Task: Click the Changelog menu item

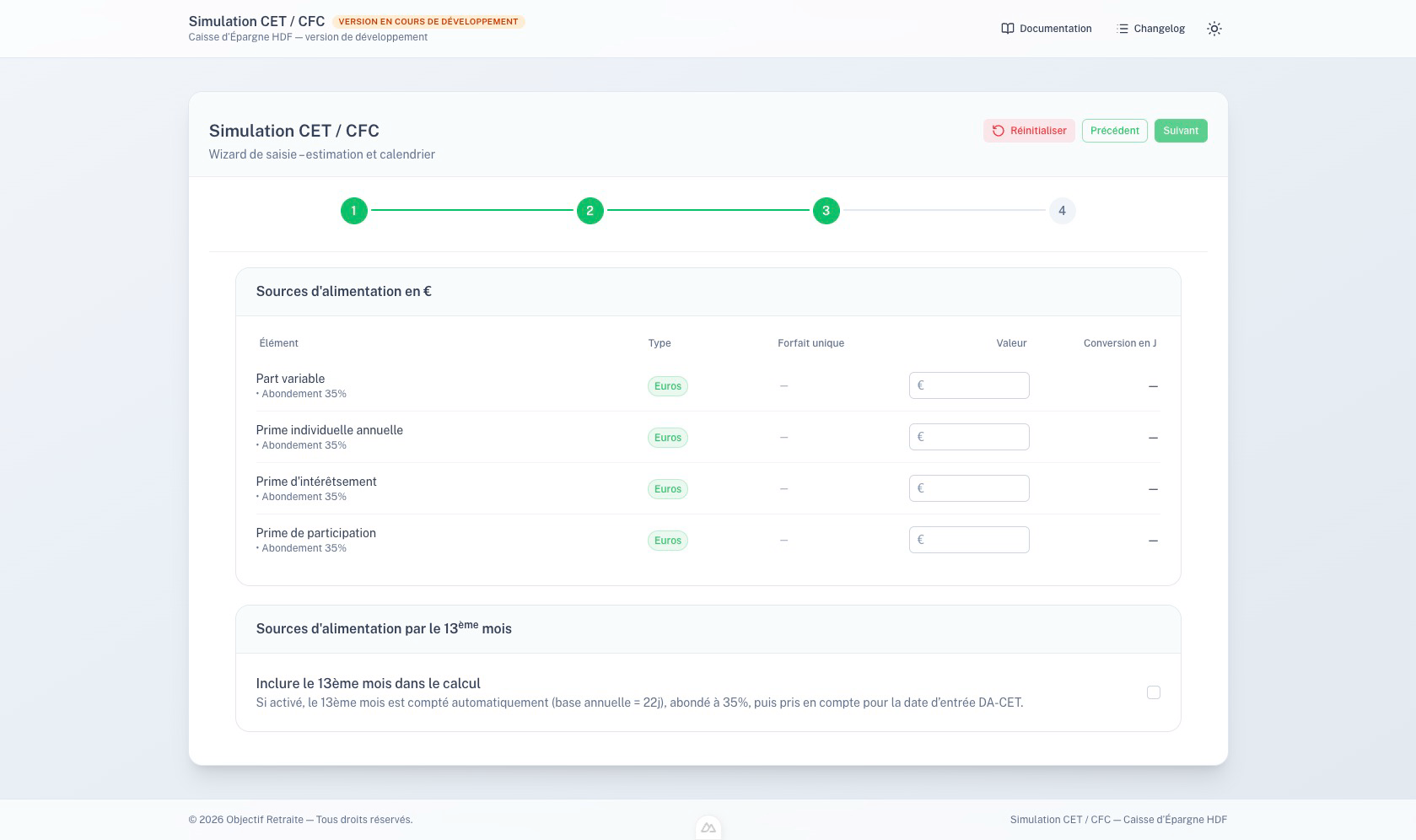Action: [x=1159, y=28]
